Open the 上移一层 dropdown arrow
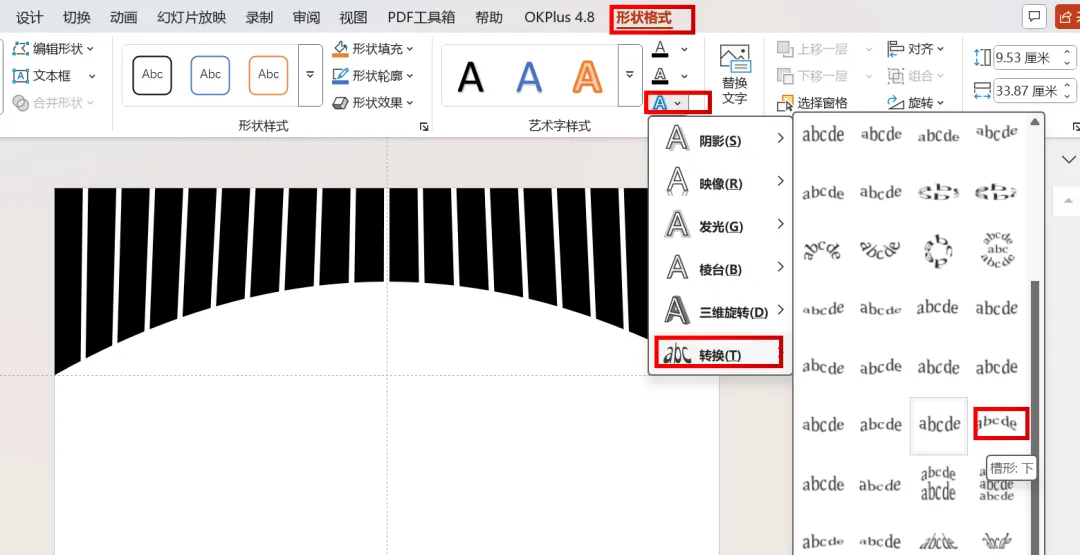Viewport: 1080px width, 555px height. [x=869, y=49]
